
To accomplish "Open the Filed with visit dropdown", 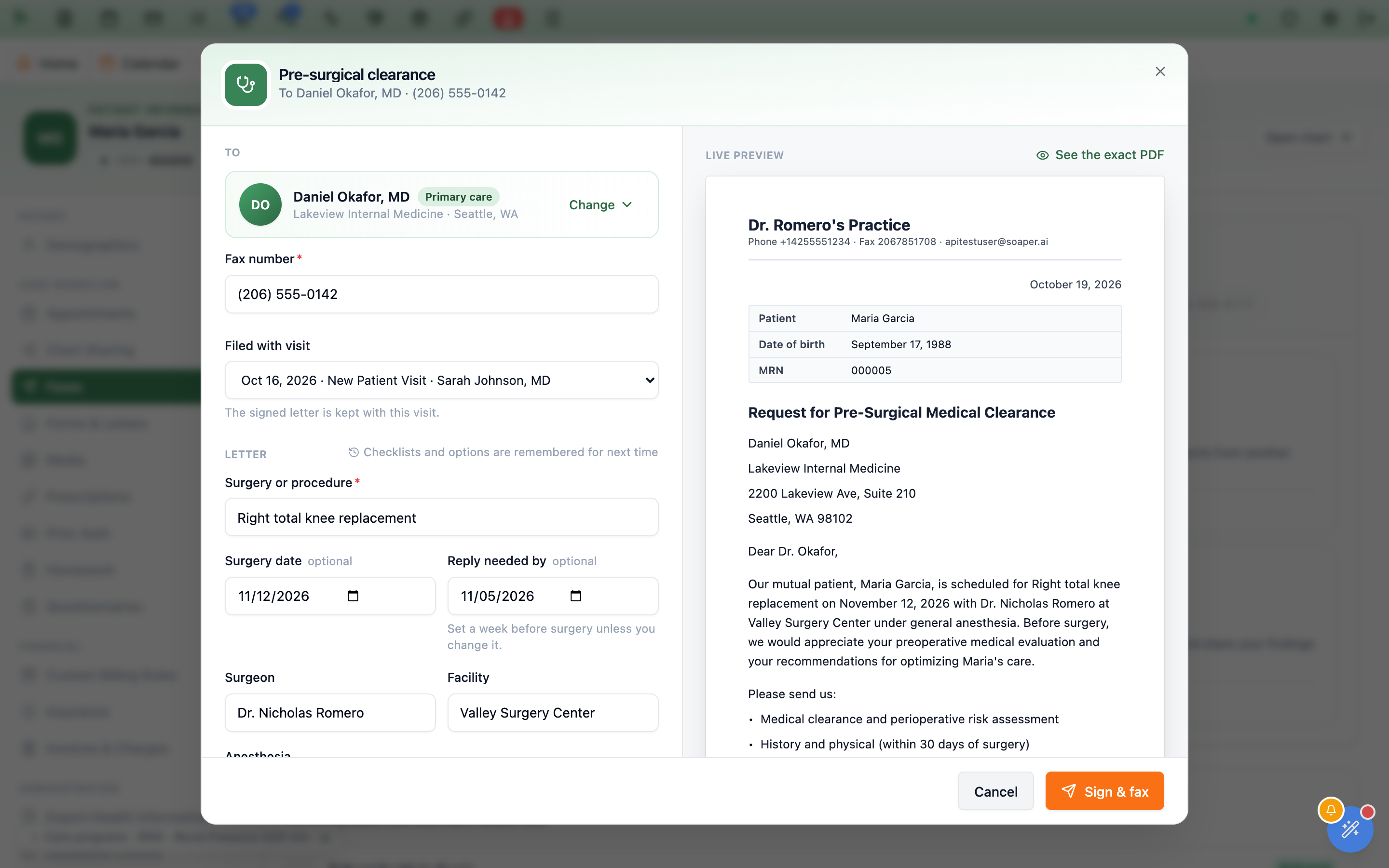I will [x=441, y=380].
